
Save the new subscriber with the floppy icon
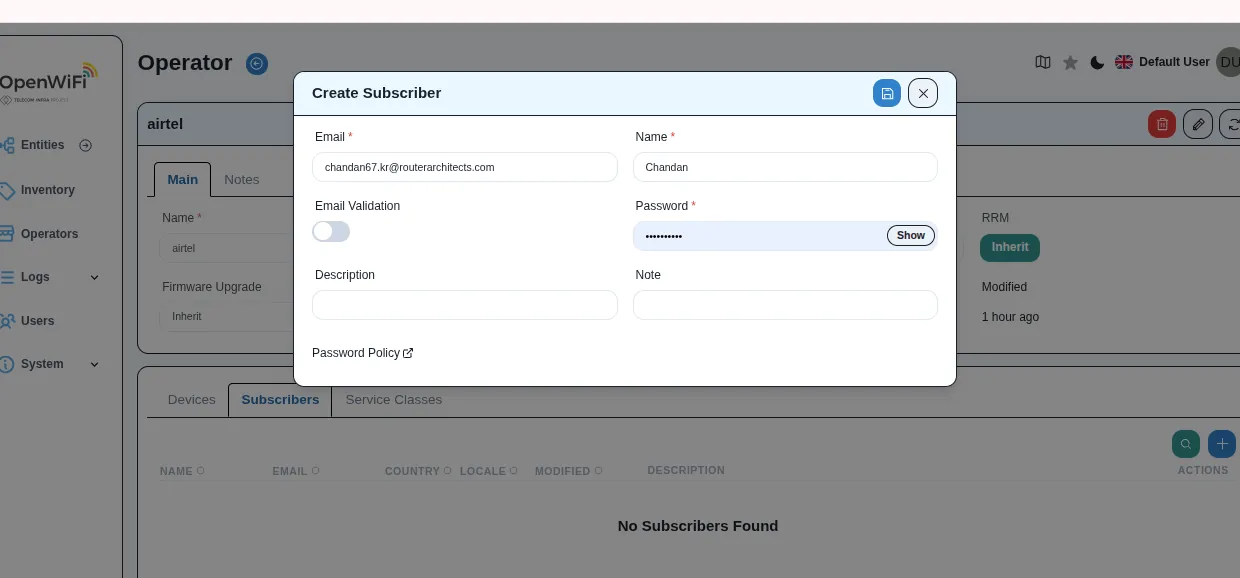coord(887,92)
